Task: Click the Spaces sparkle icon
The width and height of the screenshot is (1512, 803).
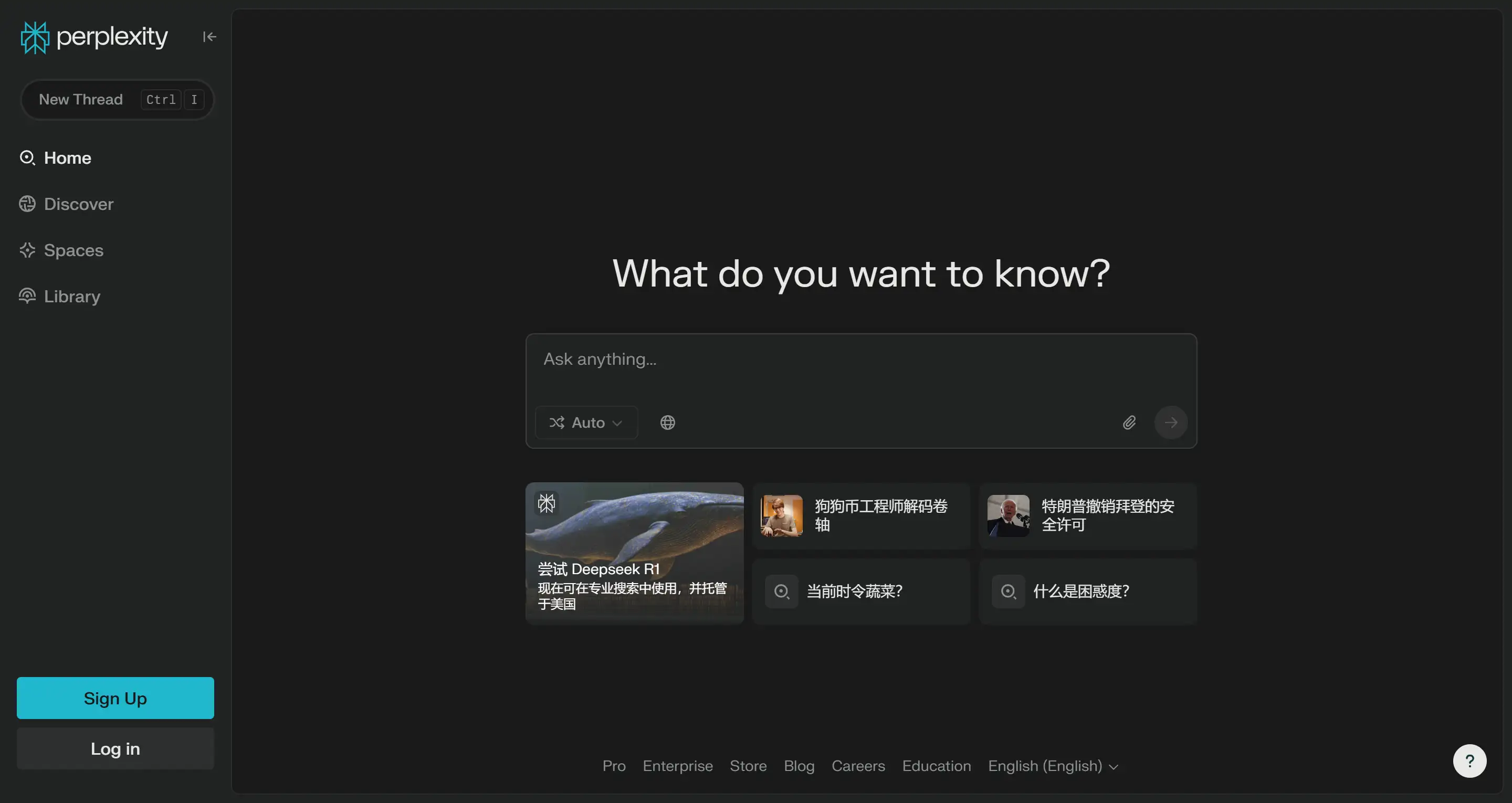Action: click(27, 250)
